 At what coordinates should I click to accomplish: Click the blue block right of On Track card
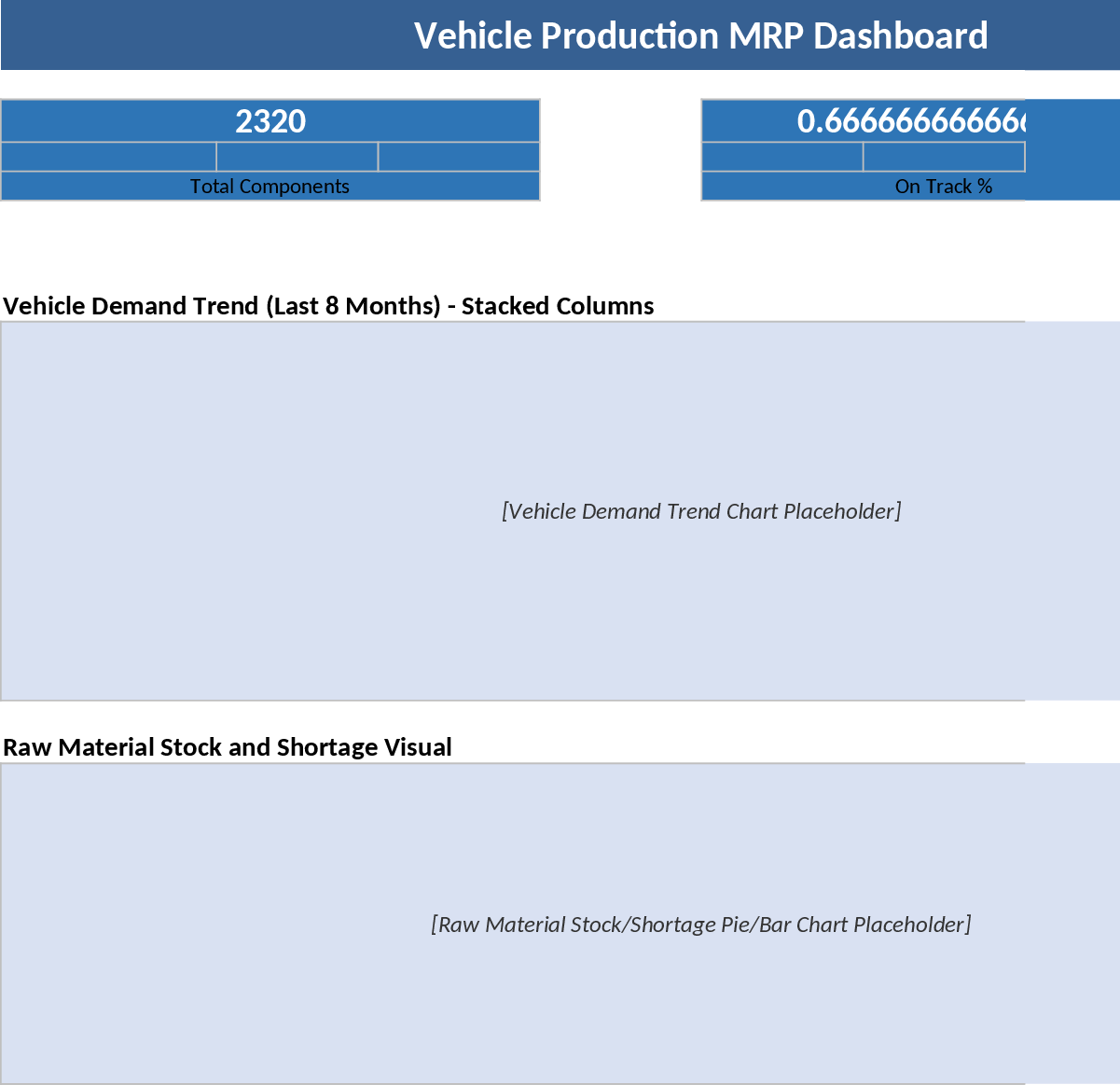pyautogui.click(x=1072, y=149)
